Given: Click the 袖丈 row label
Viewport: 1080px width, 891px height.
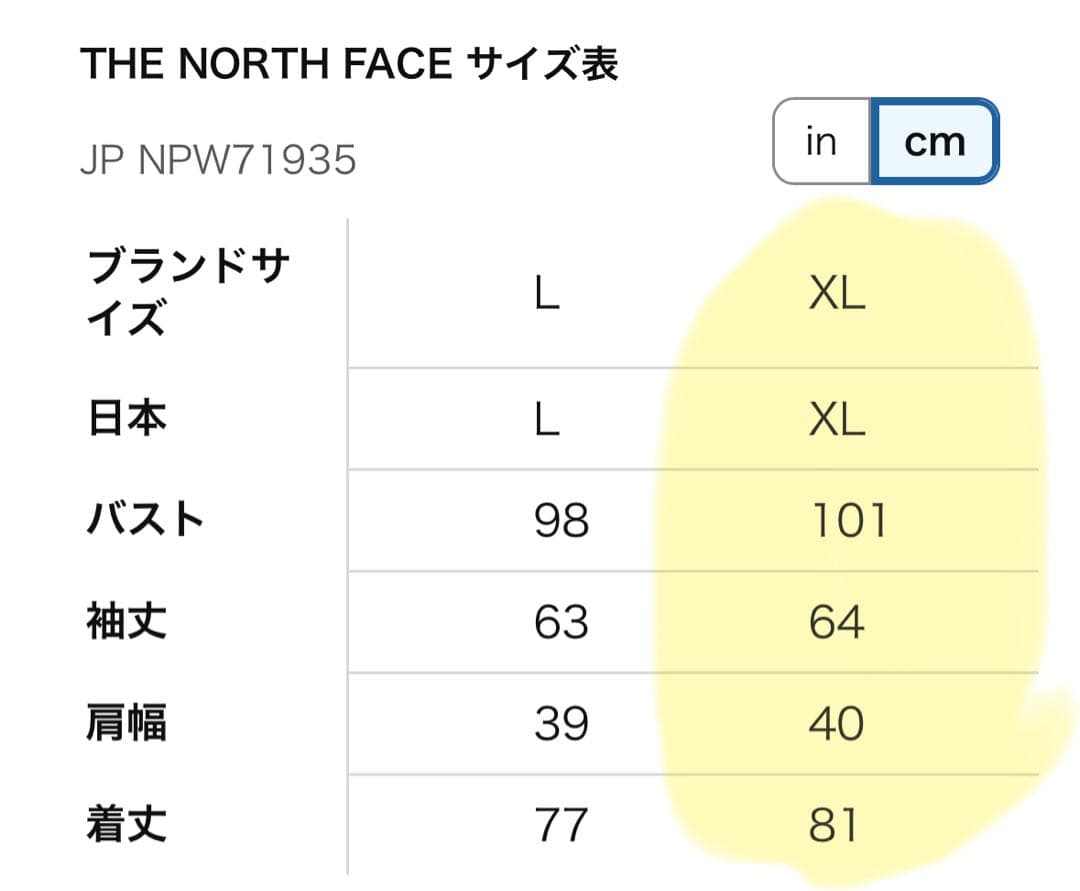Looking at the screenshot, I should point(124,622).
